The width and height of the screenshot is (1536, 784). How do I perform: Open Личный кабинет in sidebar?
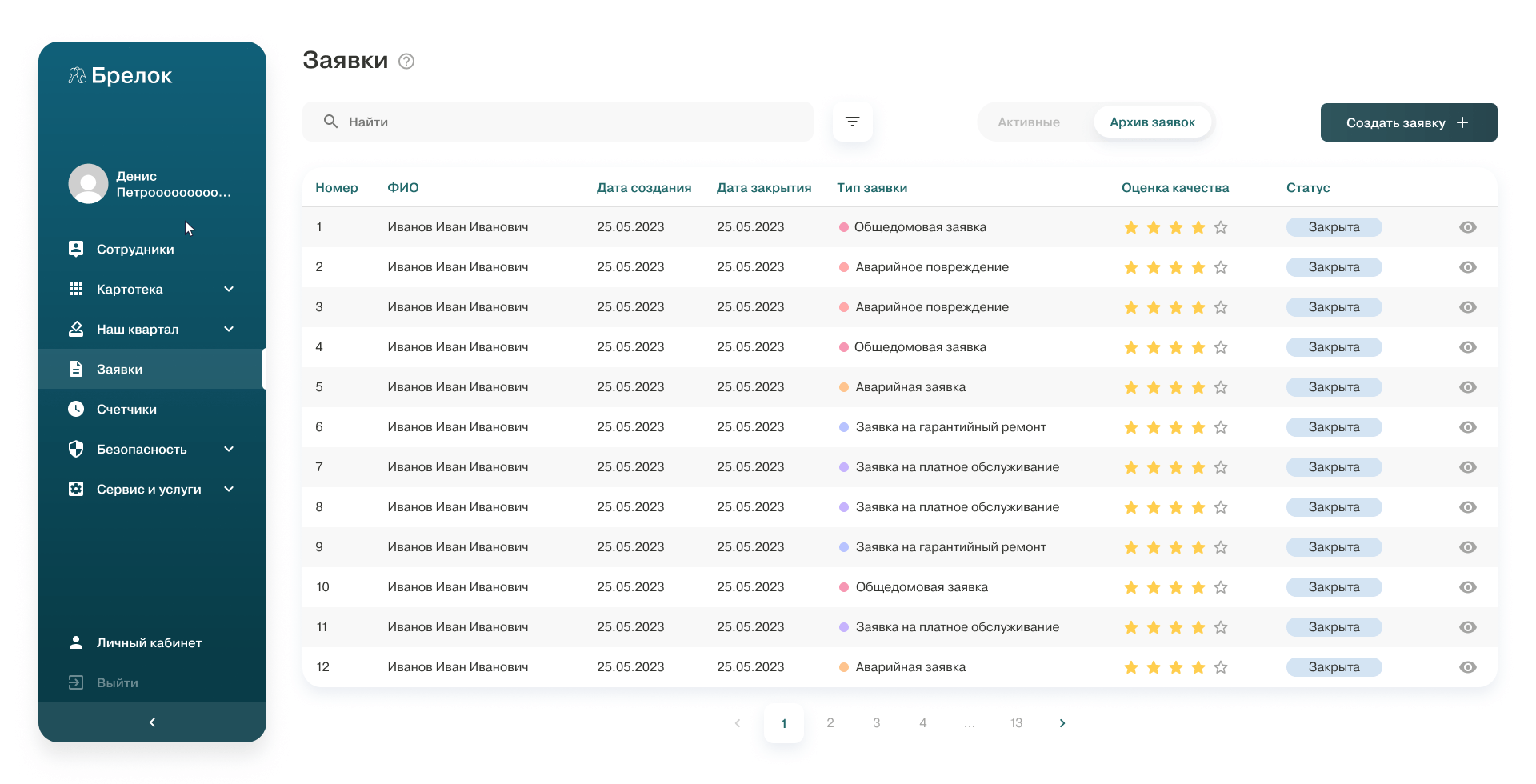point(149,643)
